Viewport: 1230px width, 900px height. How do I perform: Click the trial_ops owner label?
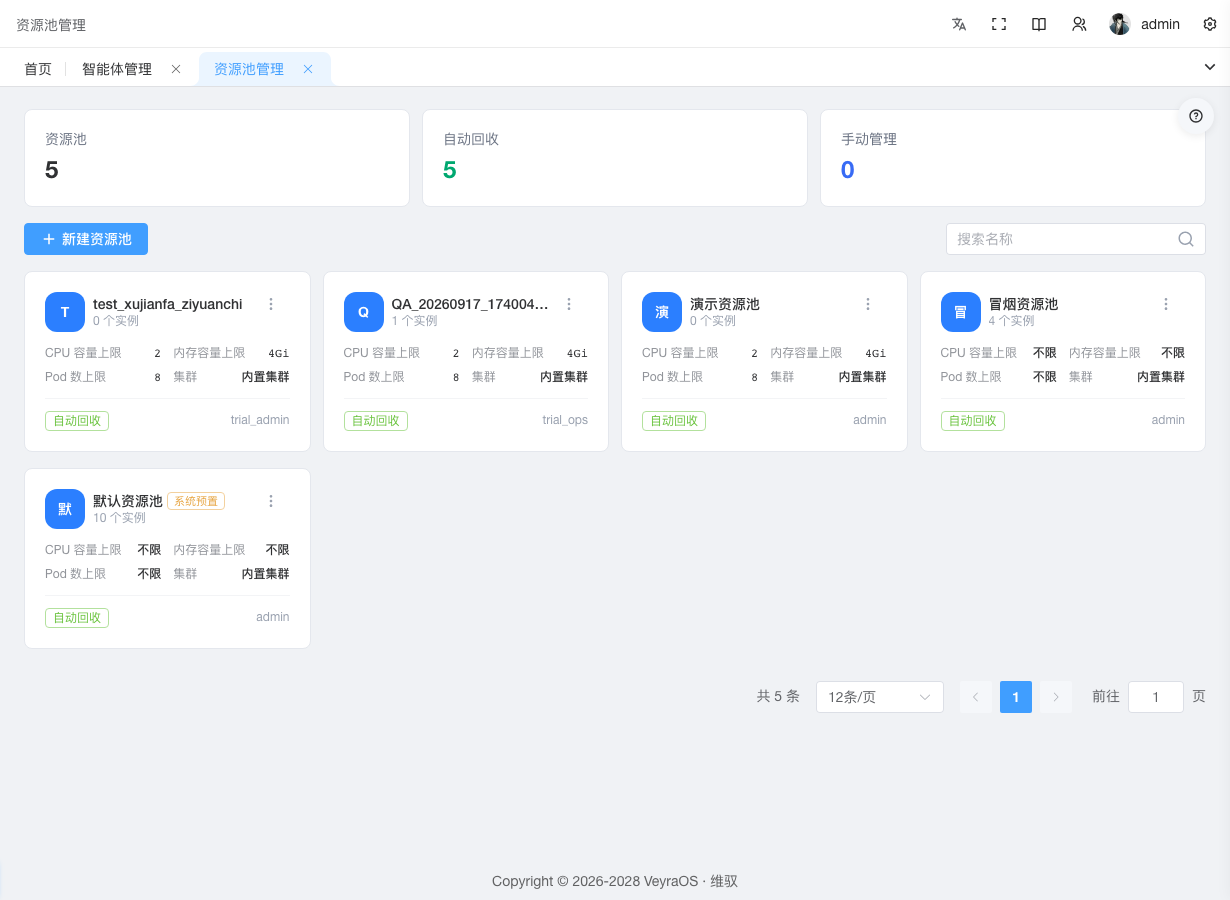click(565, 420)
